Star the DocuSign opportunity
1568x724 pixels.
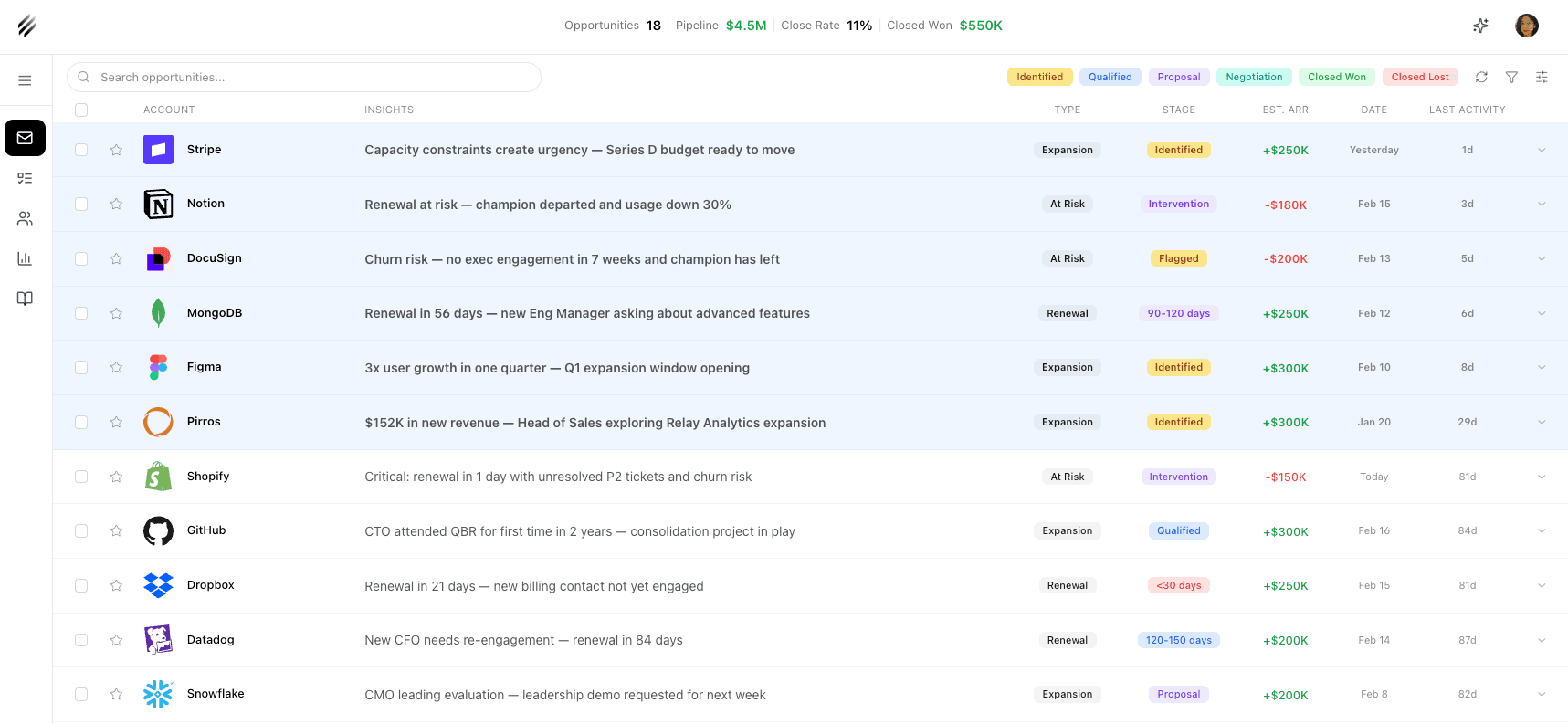click(x=116, y=258)
